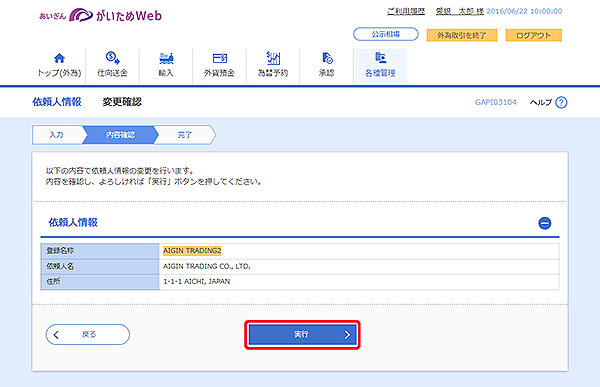Viewport: 600px width, 387px height.
Task: Click 外為取引を終了 button
Action: click(x=461, y=35)
